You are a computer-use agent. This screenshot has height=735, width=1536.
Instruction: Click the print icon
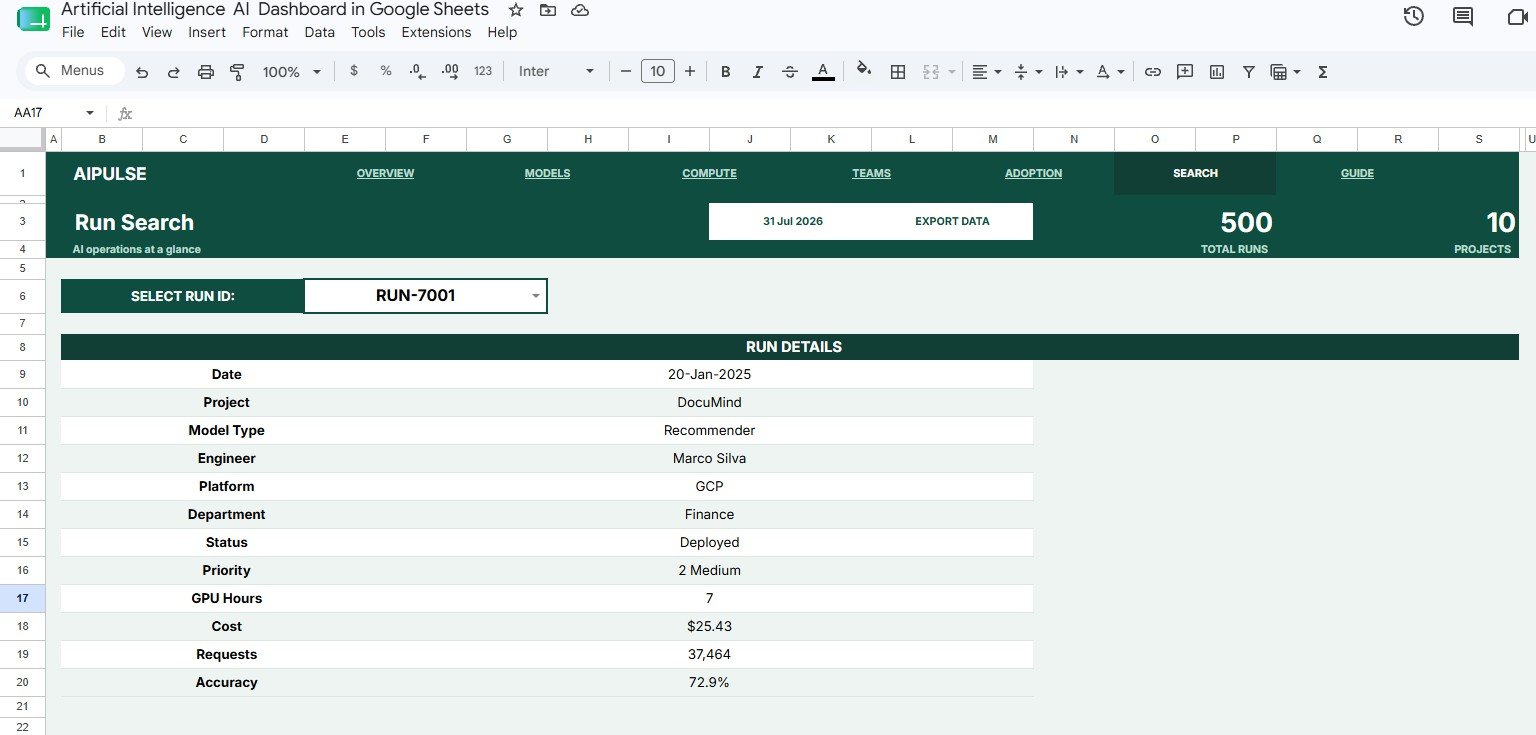(x=206, y=72)
